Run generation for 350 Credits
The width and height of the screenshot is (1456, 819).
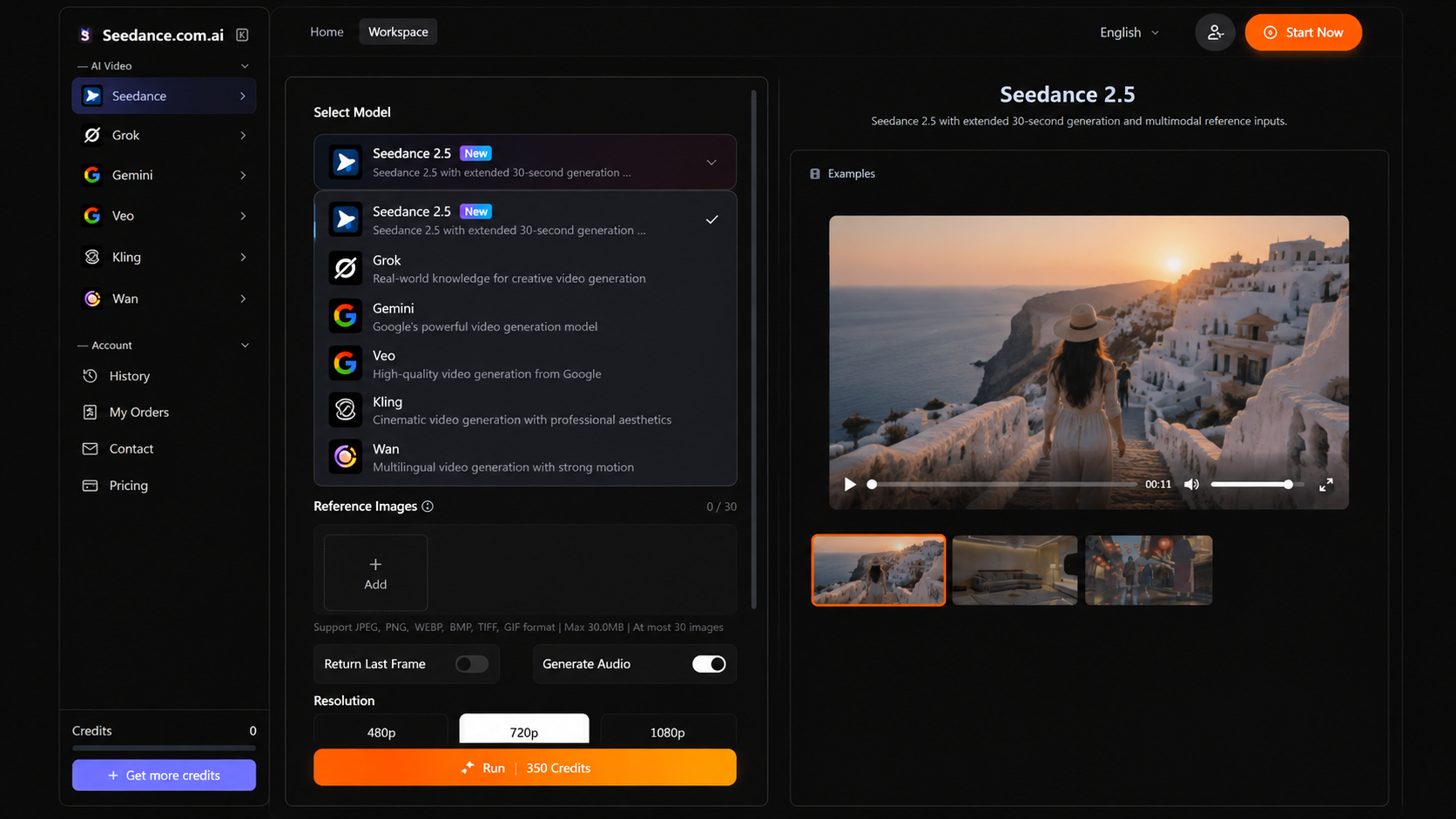click(x=525, y=768)
